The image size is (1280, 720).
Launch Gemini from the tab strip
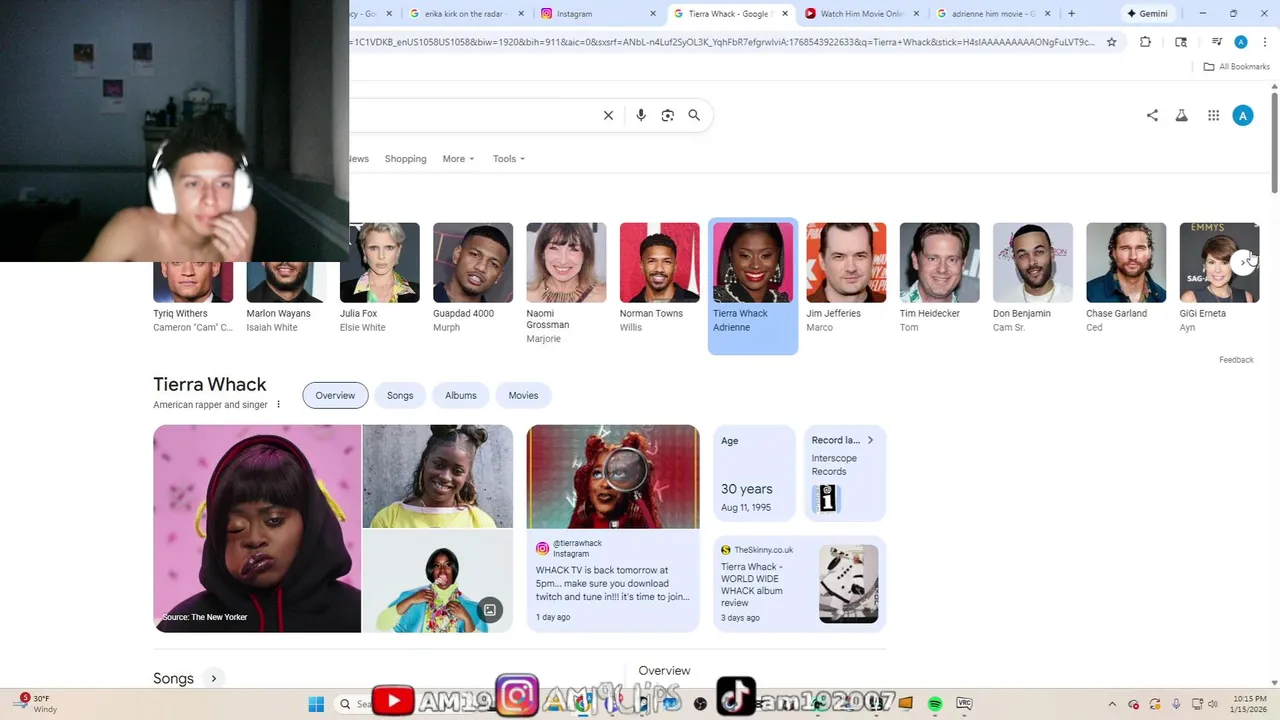coord(1147,14)
